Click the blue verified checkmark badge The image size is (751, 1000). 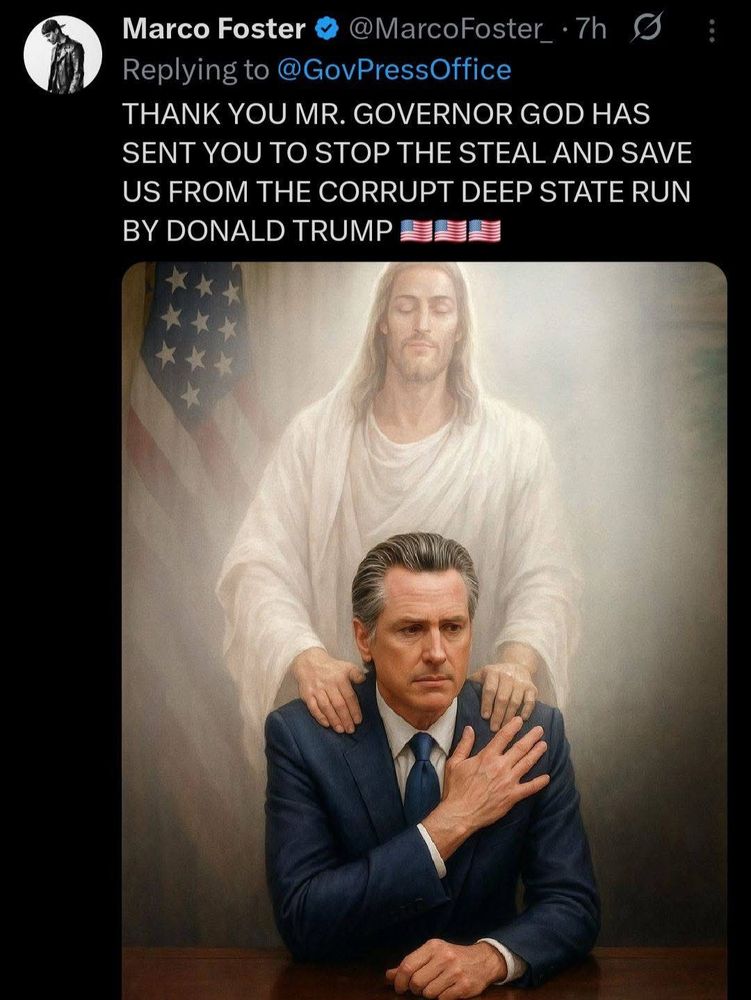(x=328, y=29)
